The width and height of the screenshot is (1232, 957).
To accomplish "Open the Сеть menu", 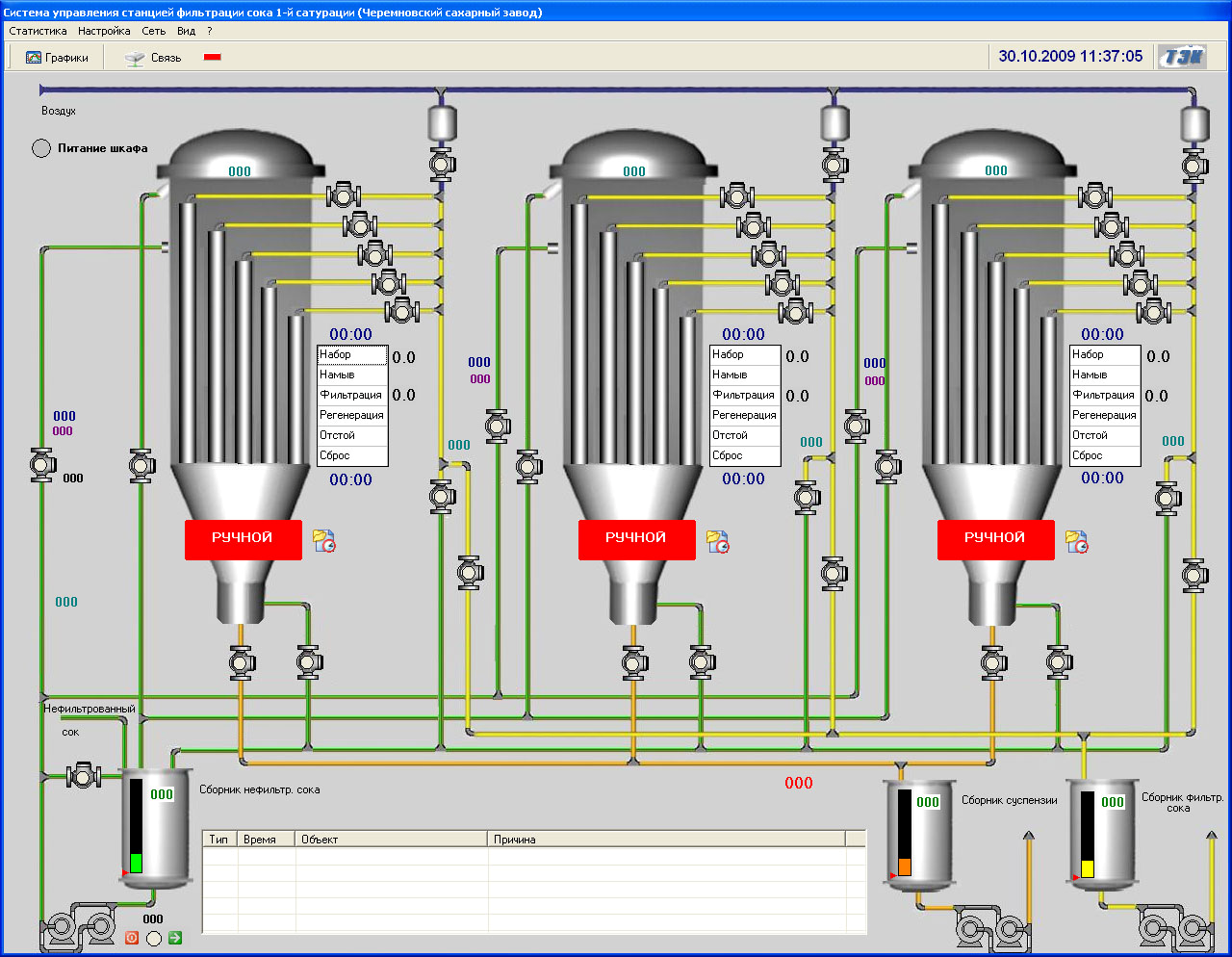I will pyautogui.click(x=153, y=31).
